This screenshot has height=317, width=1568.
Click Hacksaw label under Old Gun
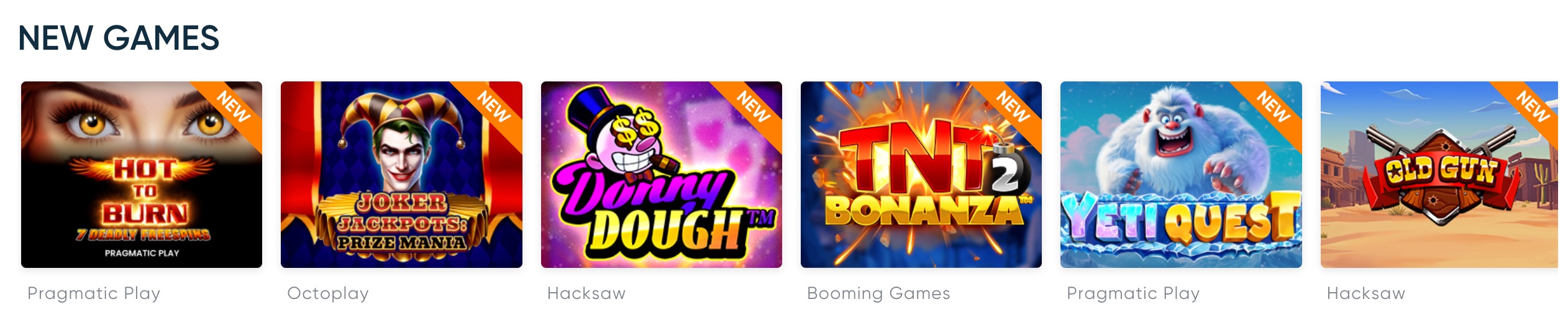tap(1366, 293)
